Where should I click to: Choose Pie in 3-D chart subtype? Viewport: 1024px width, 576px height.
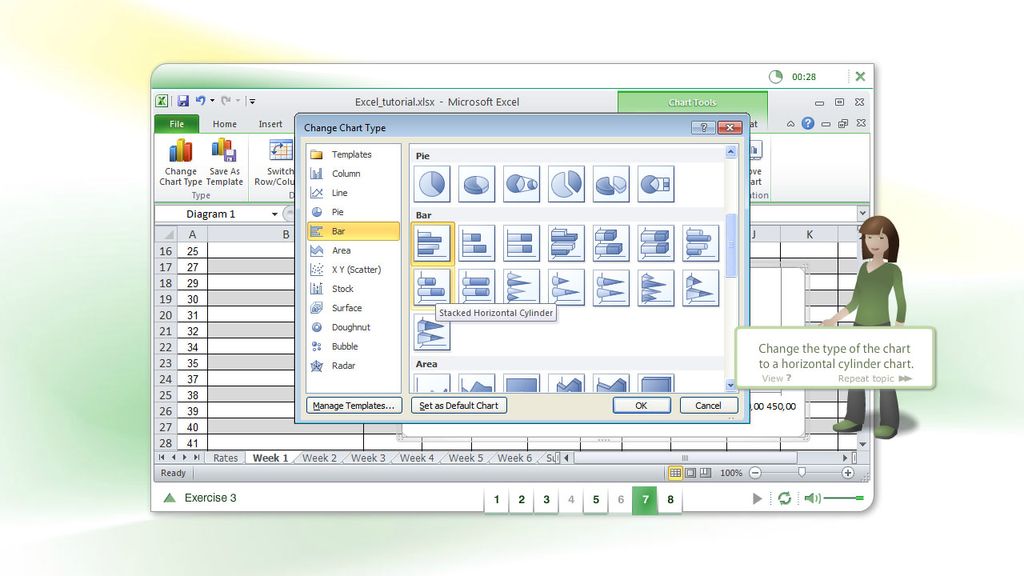pyautogui.click(x=477, y=184)
